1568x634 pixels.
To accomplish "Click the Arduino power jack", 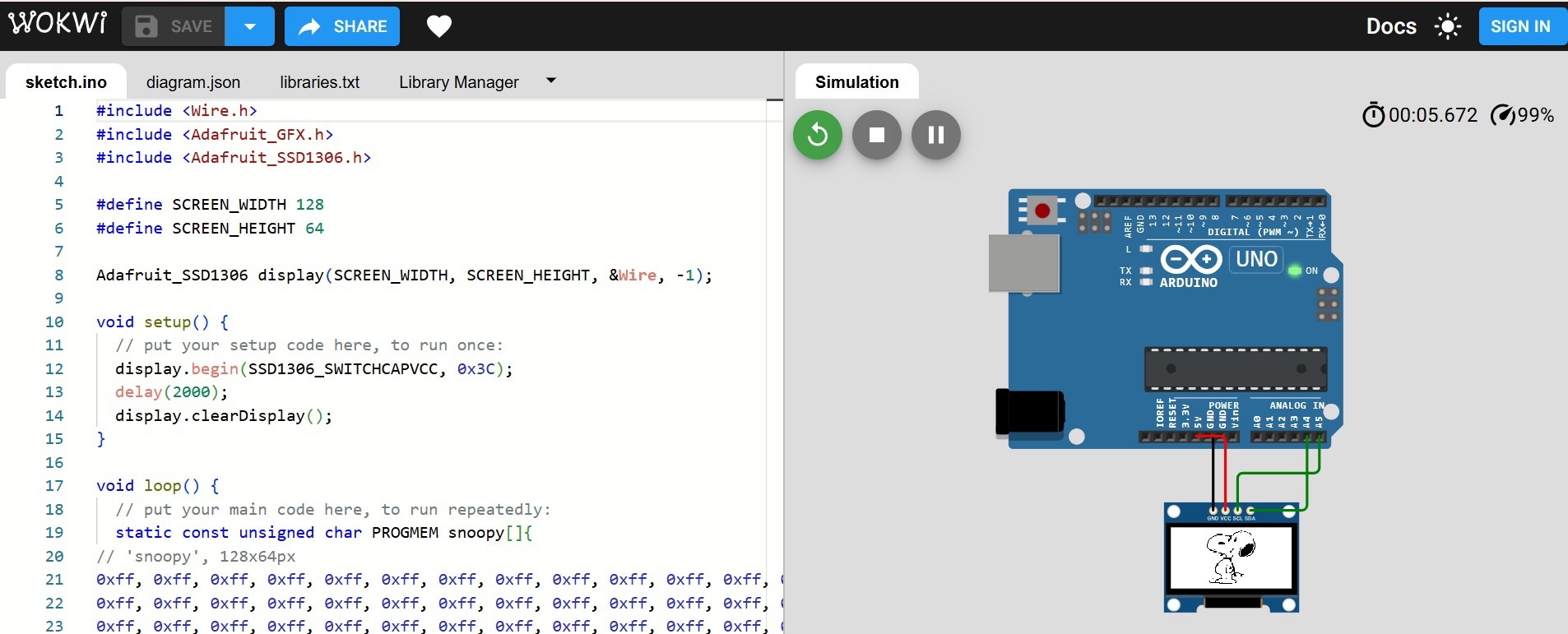I will tap(1030, 411).
